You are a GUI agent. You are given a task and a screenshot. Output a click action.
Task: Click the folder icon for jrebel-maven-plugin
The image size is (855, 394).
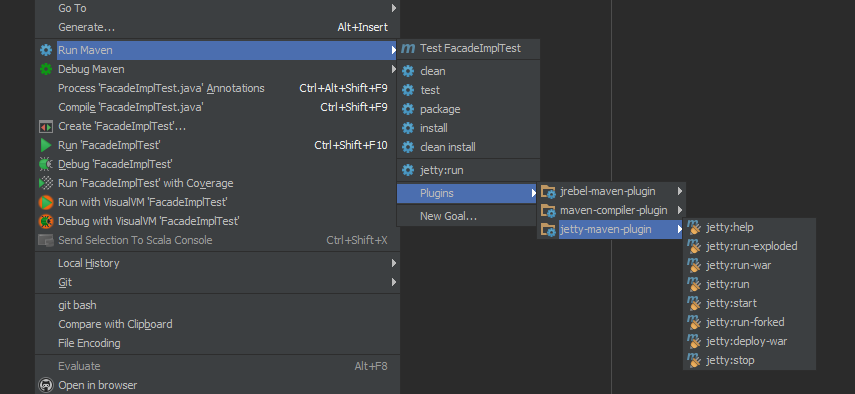547,191
